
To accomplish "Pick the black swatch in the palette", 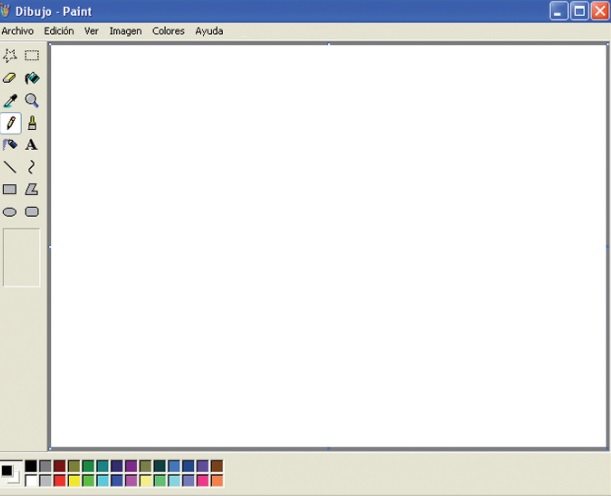I will coord(31,466).
